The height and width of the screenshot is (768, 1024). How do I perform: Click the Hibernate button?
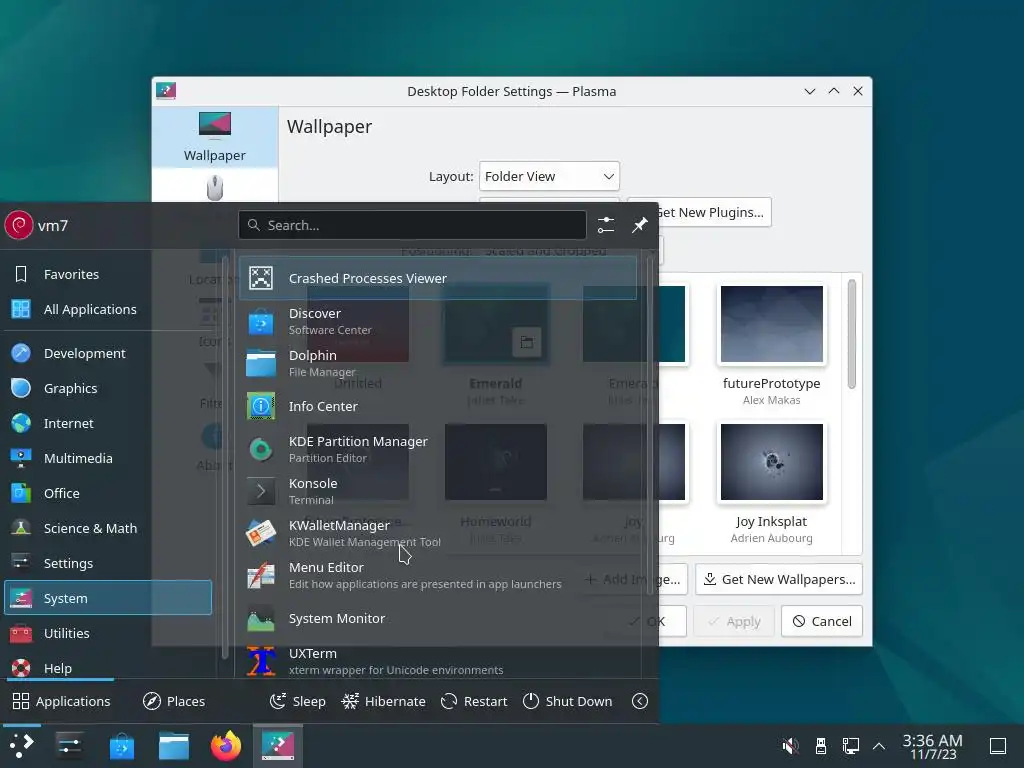click(383, 701)
